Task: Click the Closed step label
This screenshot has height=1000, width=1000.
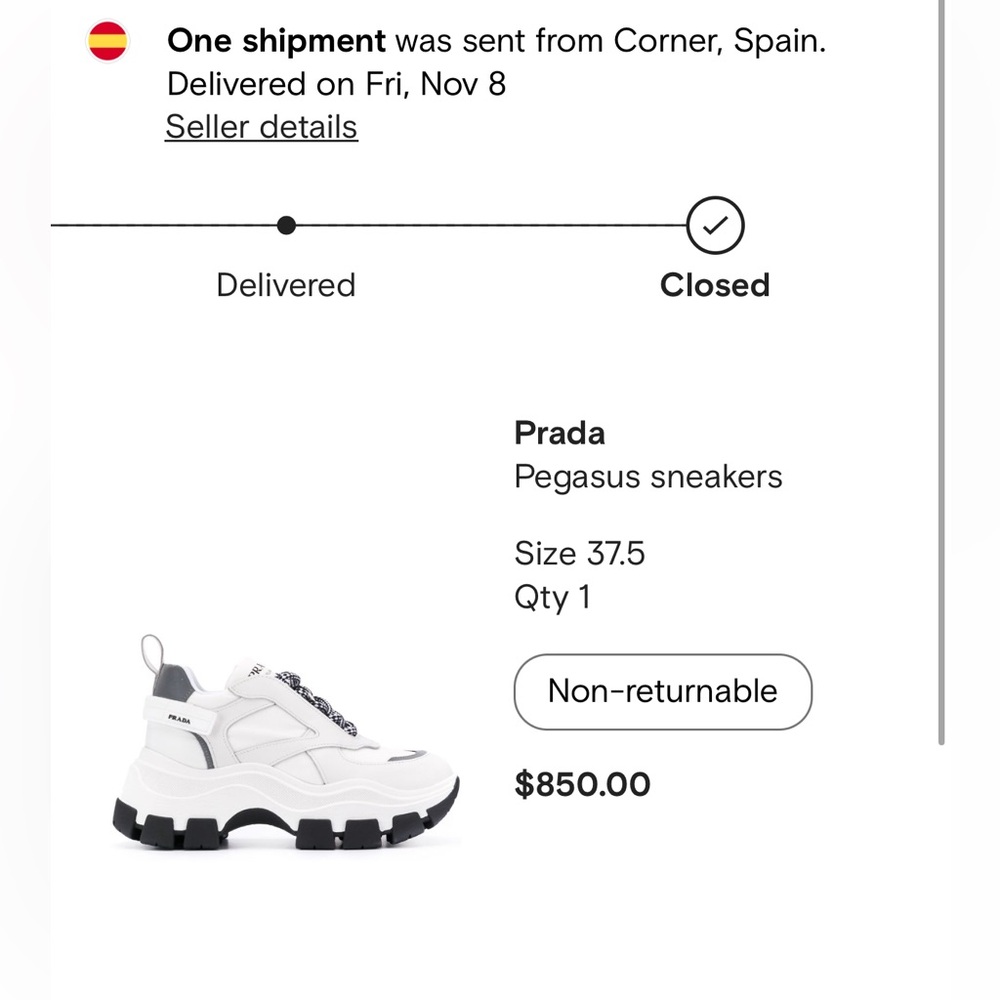Action: [x=714, y=285]
